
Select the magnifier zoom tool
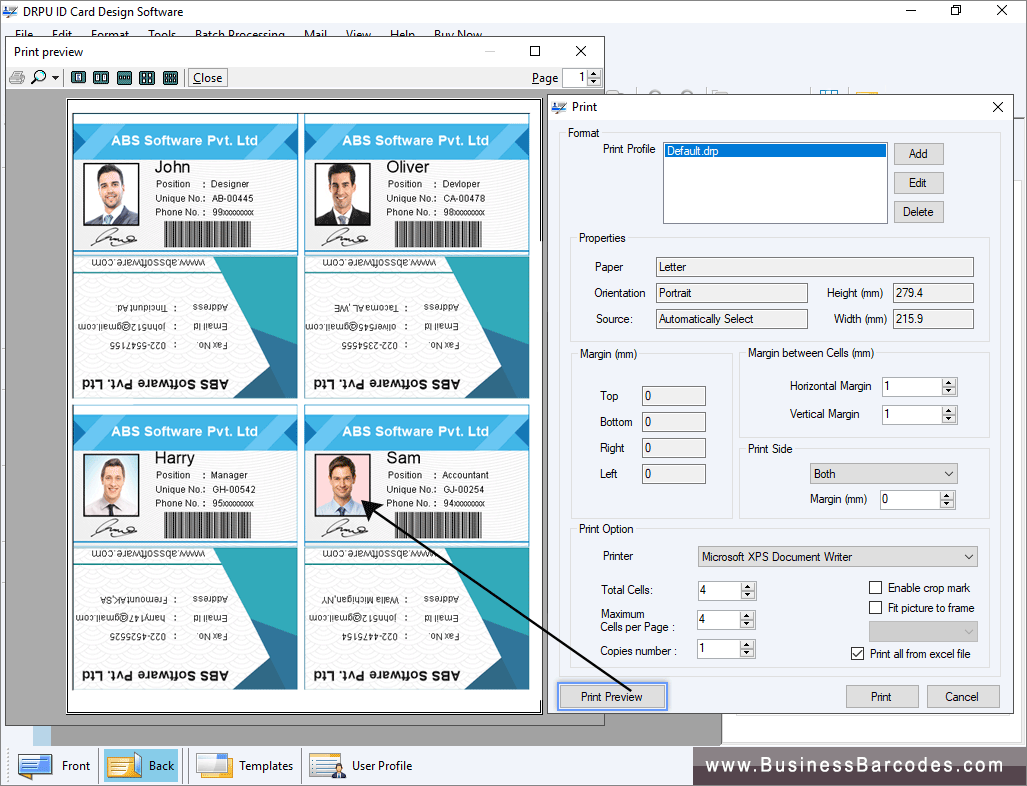(x=38, y=77)
